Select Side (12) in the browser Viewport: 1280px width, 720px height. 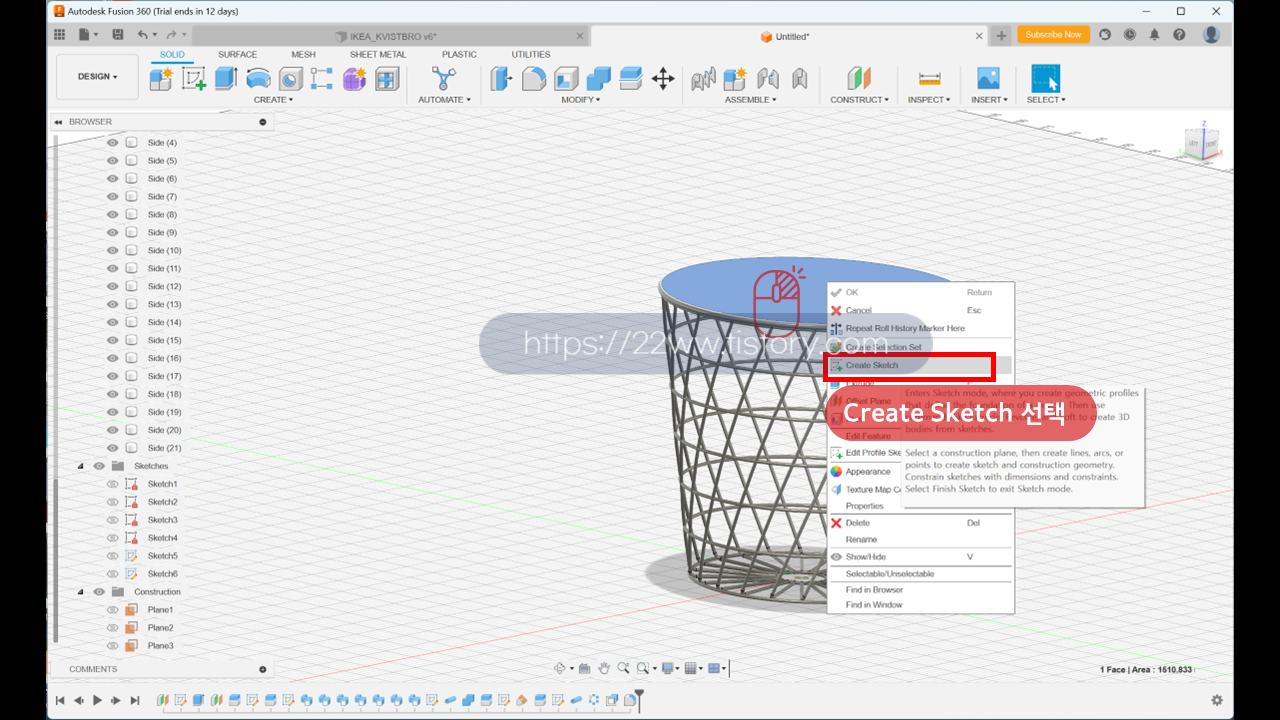[x=164, y=287]
